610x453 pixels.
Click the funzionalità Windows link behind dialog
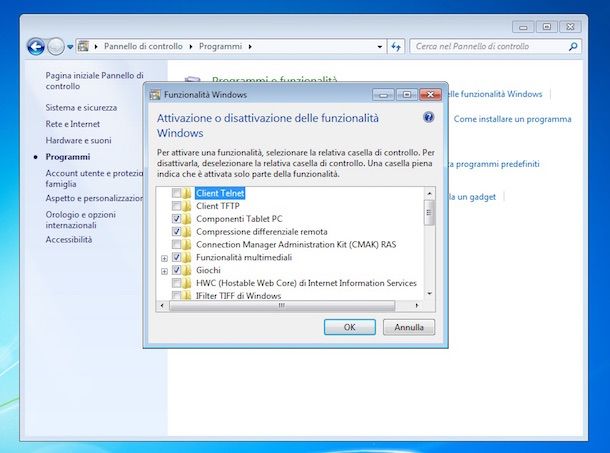click(495, 94)
